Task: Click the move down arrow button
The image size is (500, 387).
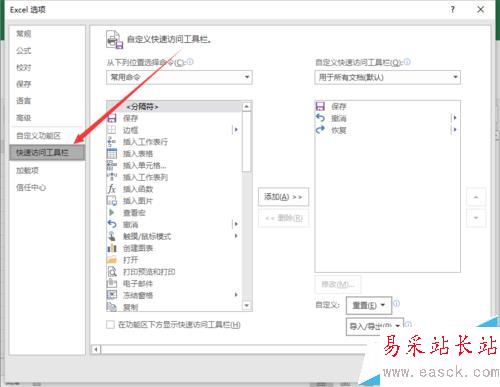Action: (x=476, y=218)
